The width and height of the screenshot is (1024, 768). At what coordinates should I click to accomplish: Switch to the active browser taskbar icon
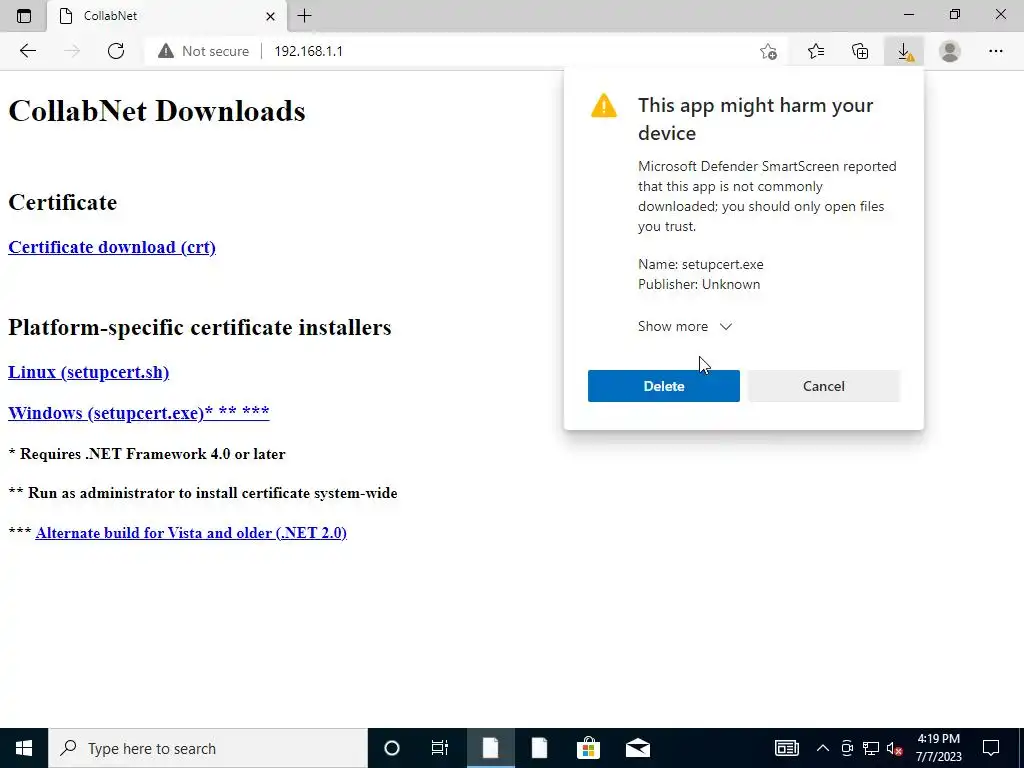[490, 748]
